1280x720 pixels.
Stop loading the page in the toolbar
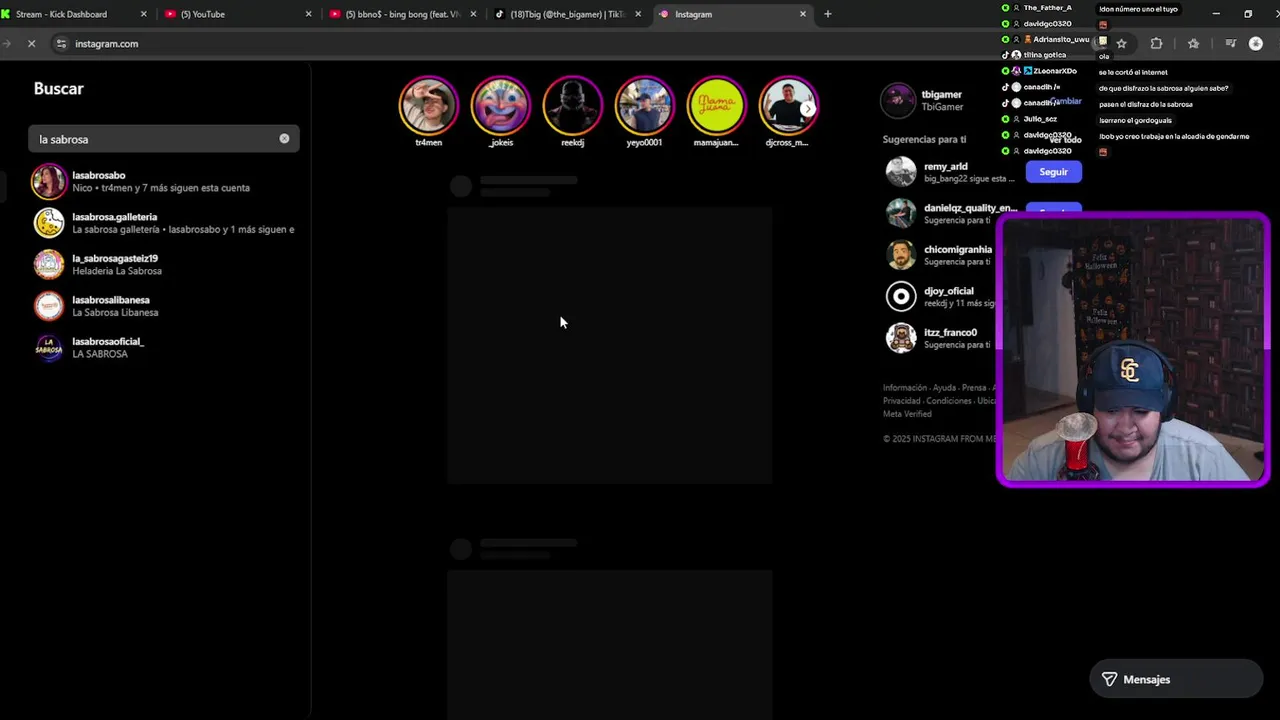[x=31, y=44]
